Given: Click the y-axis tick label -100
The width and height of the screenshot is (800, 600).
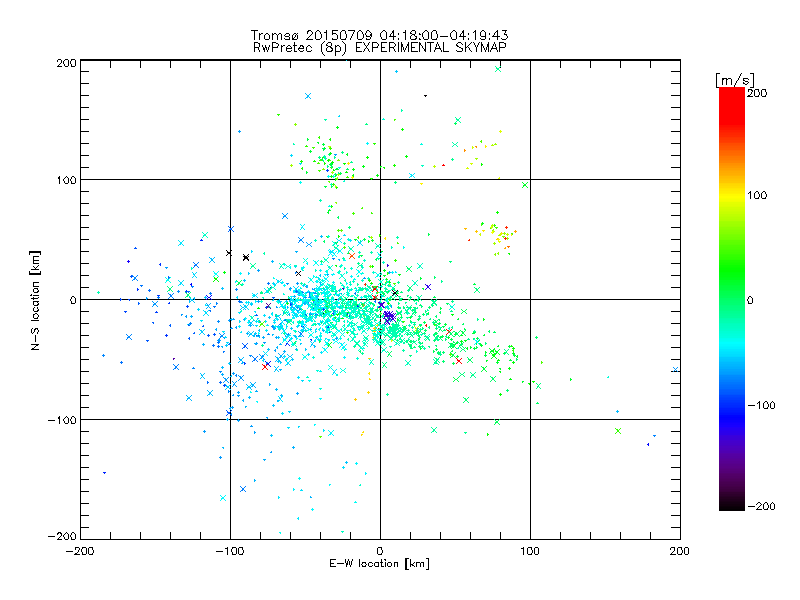Looking at the screenshot, I should tap(62, 420).
